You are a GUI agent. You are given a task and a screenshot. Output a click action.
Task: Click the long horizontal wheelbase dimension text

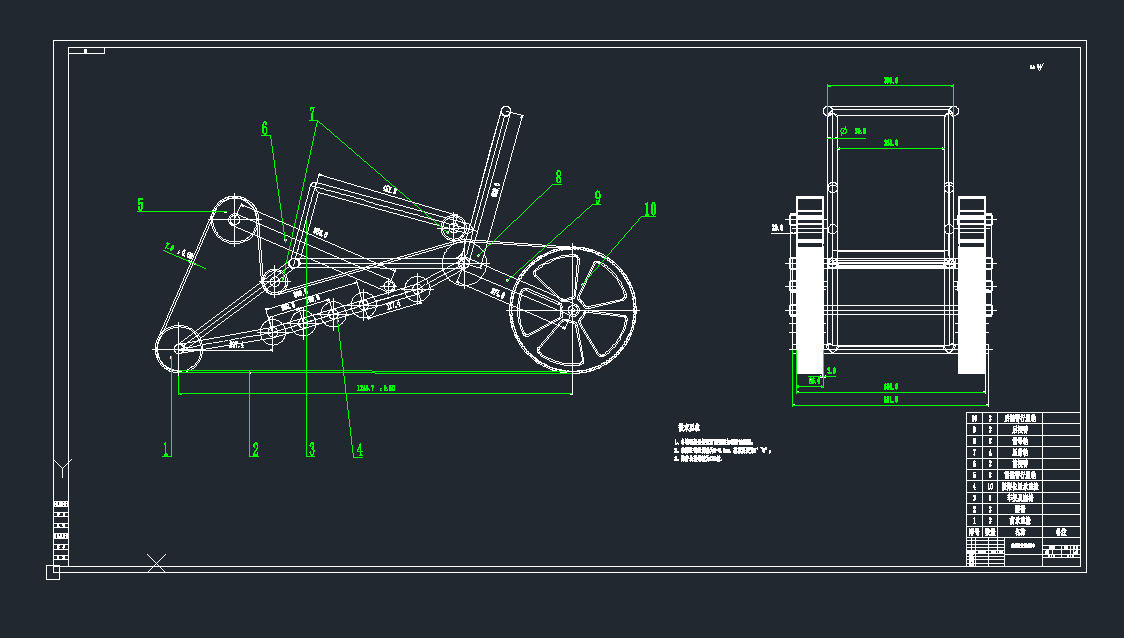(376, 387)
